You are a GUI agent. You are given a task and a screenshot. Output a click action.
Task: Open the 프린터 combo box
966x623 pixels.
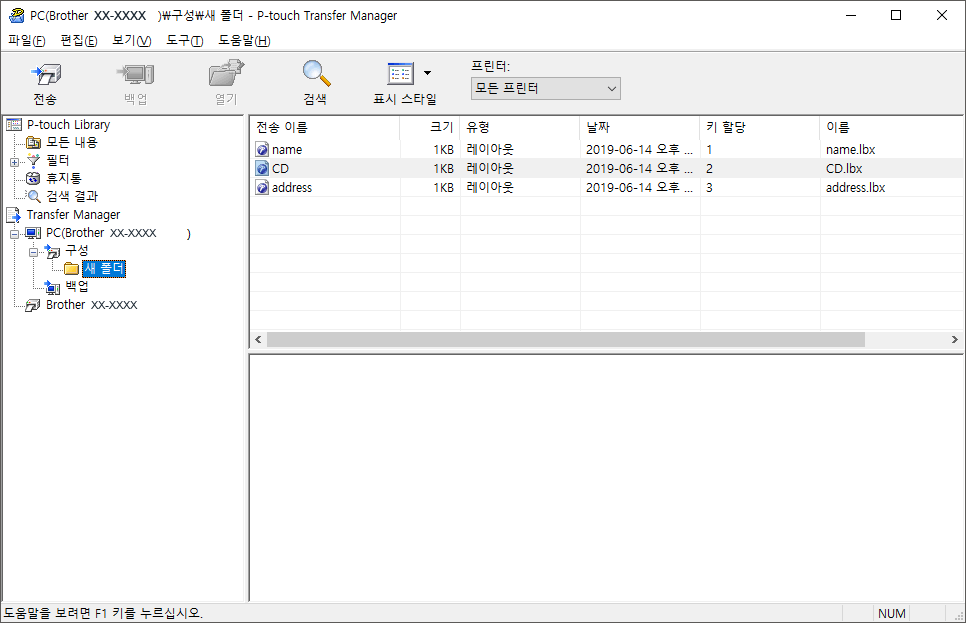point(545,88)
